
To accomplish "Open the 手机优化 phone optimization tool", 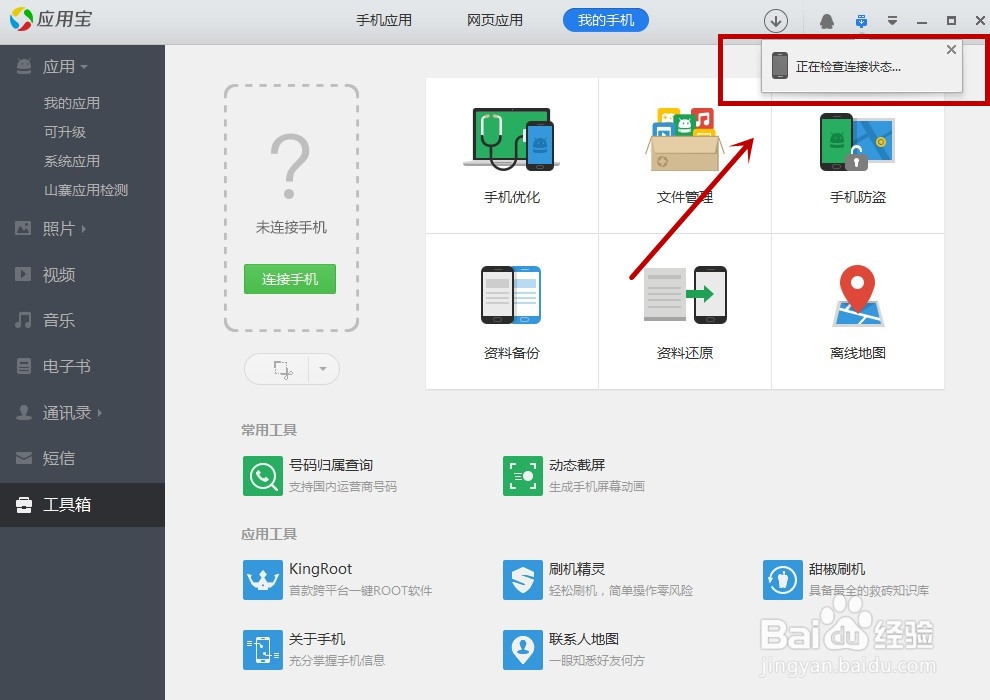I will [511, 155].
